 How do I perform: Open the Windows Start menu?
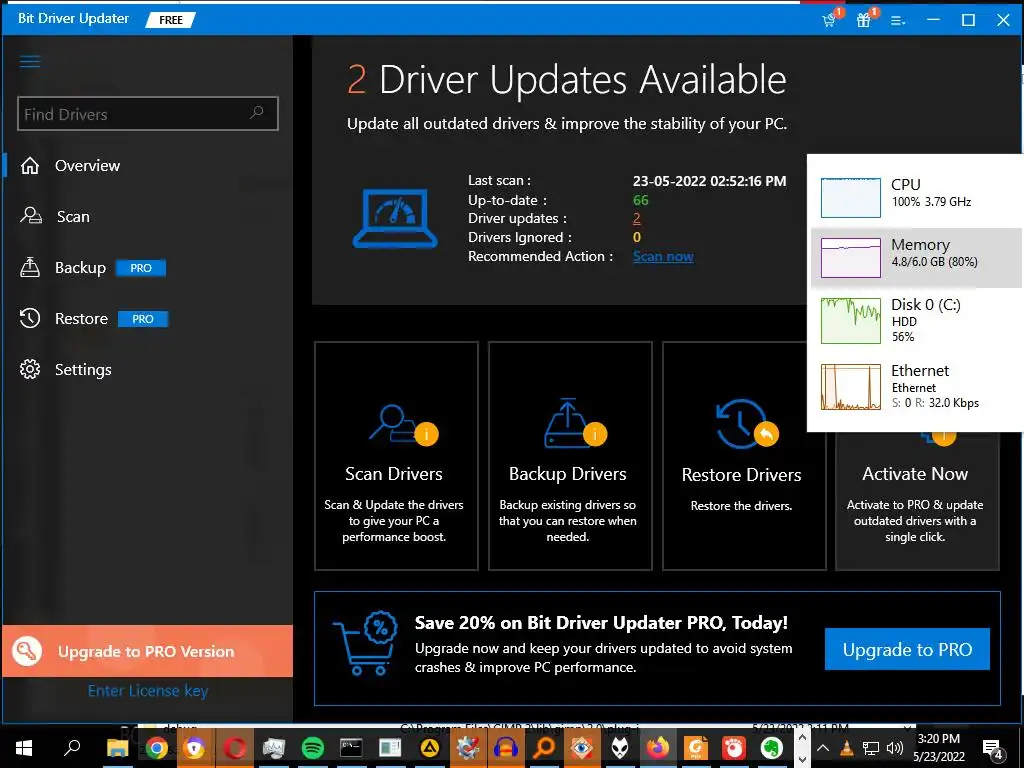(24, 748)
